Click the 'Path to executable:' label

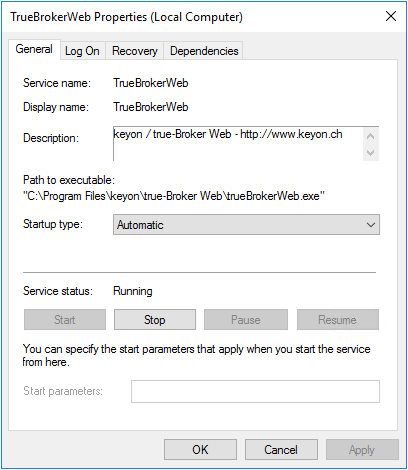coord(69,180)
